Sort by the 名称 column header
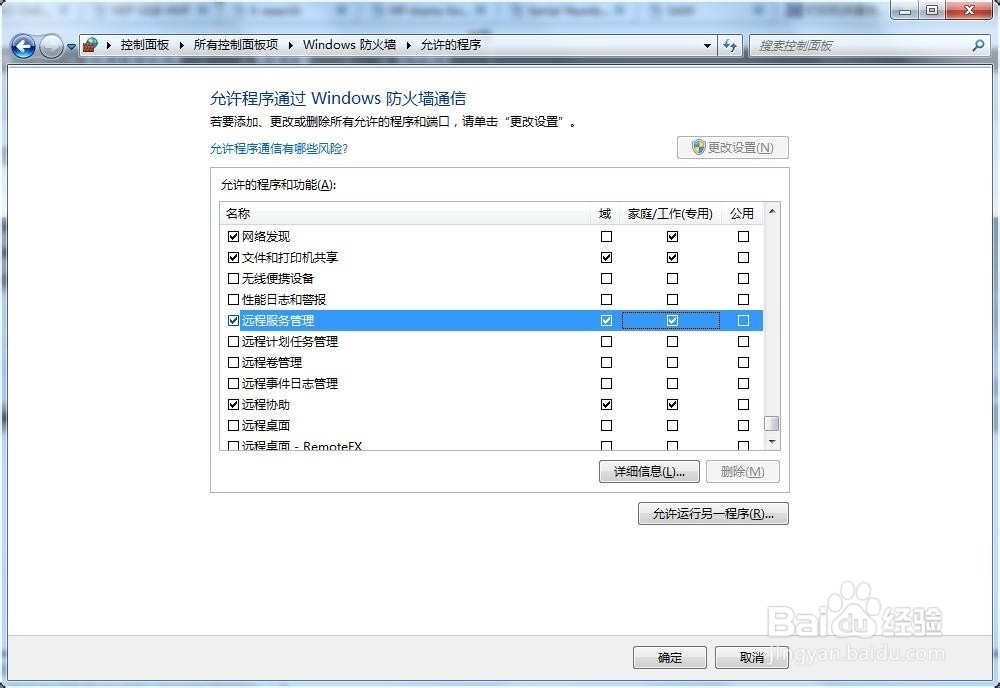Viewport: 1000px width, 688px height. tap(405, 214)
